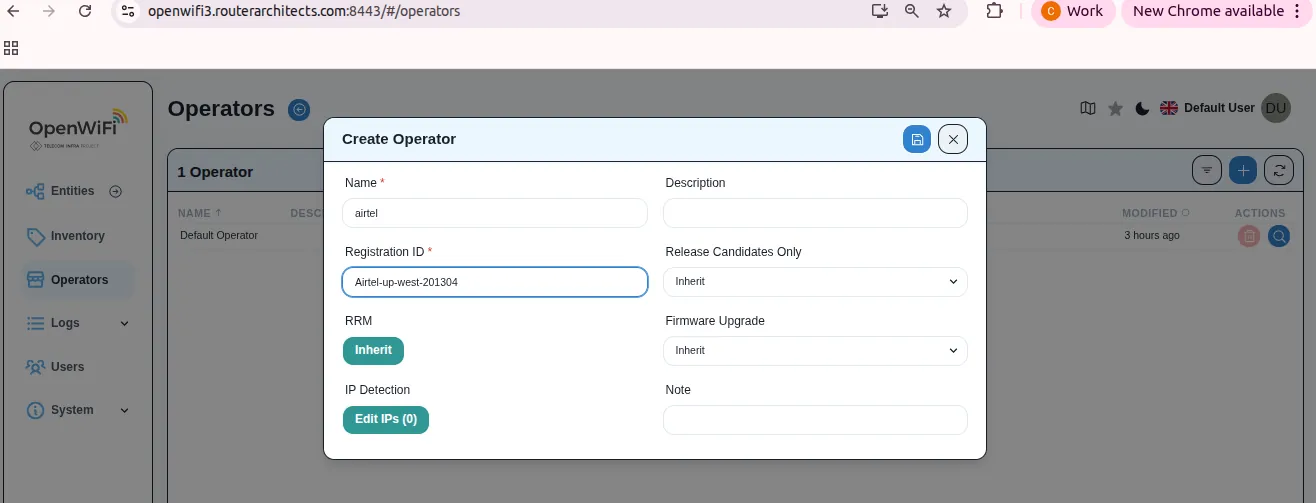Open the browser extensions puzzle icon
The width and height of the screenshot is (1316, 503).
[994, 11]
